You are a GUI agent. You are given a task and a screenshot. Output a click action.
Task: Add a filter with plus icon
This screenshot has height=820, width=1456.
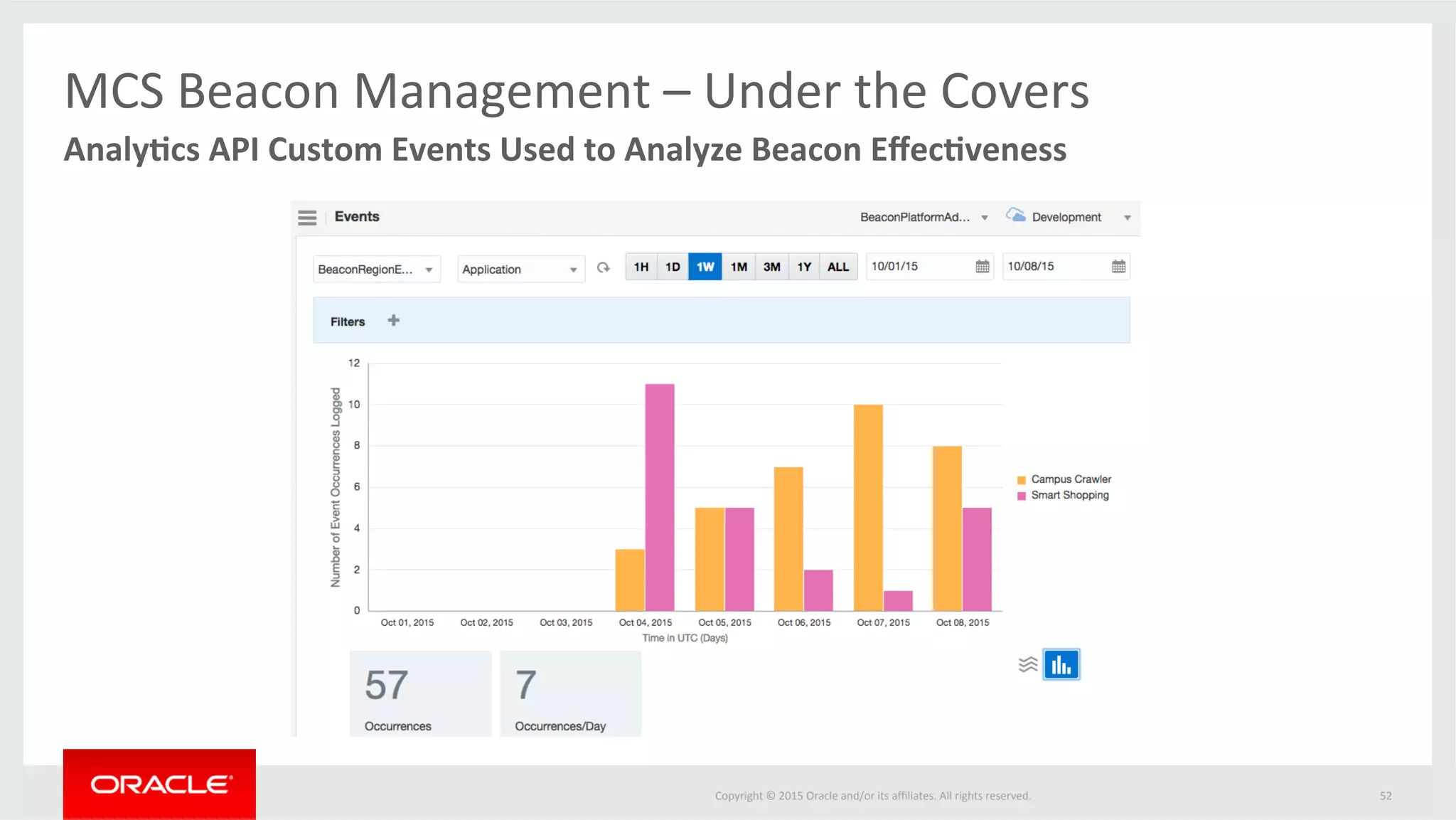pyautogui.click(x=393, y=321)
